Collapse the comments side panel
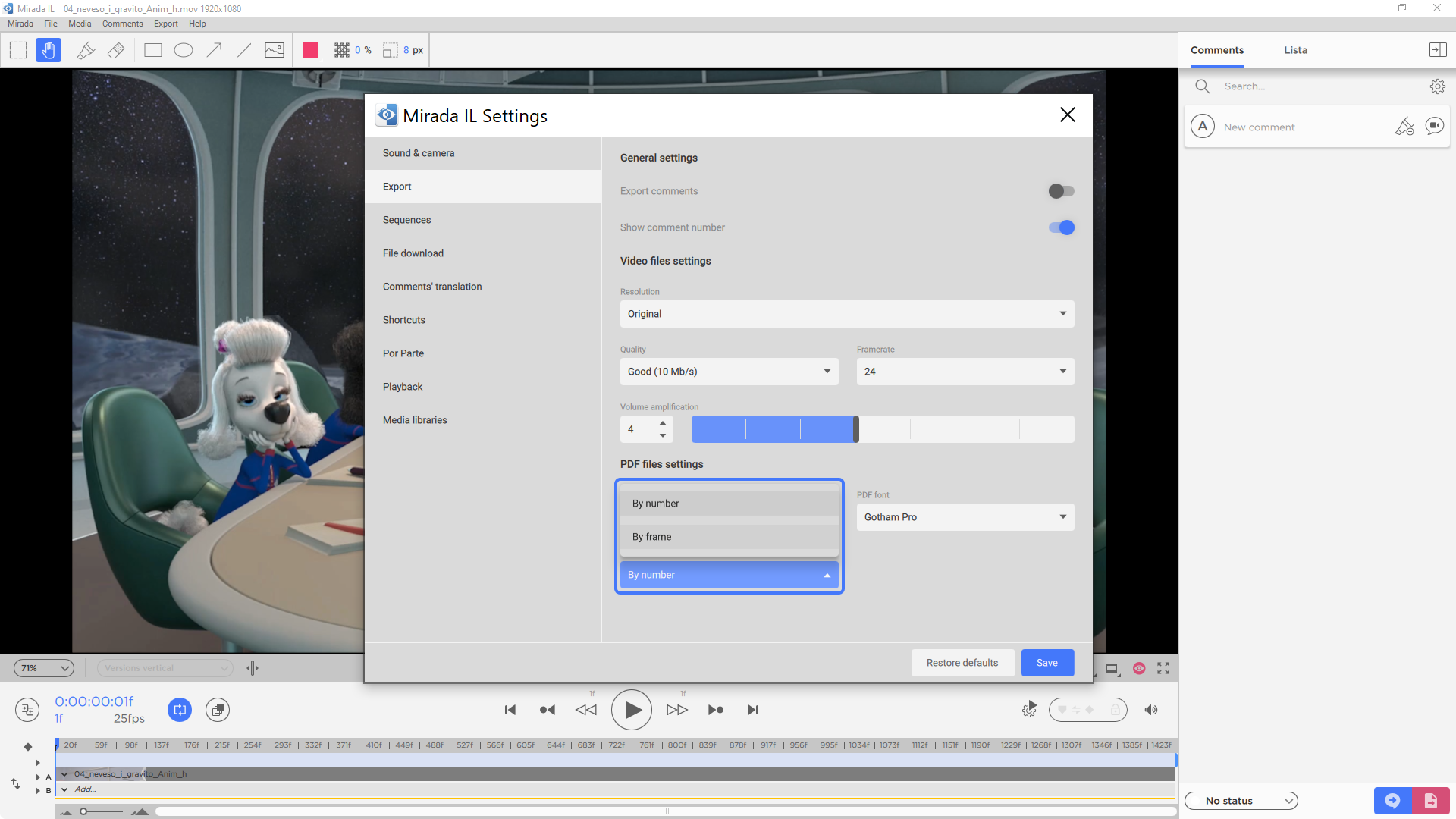 point(1438,50)
